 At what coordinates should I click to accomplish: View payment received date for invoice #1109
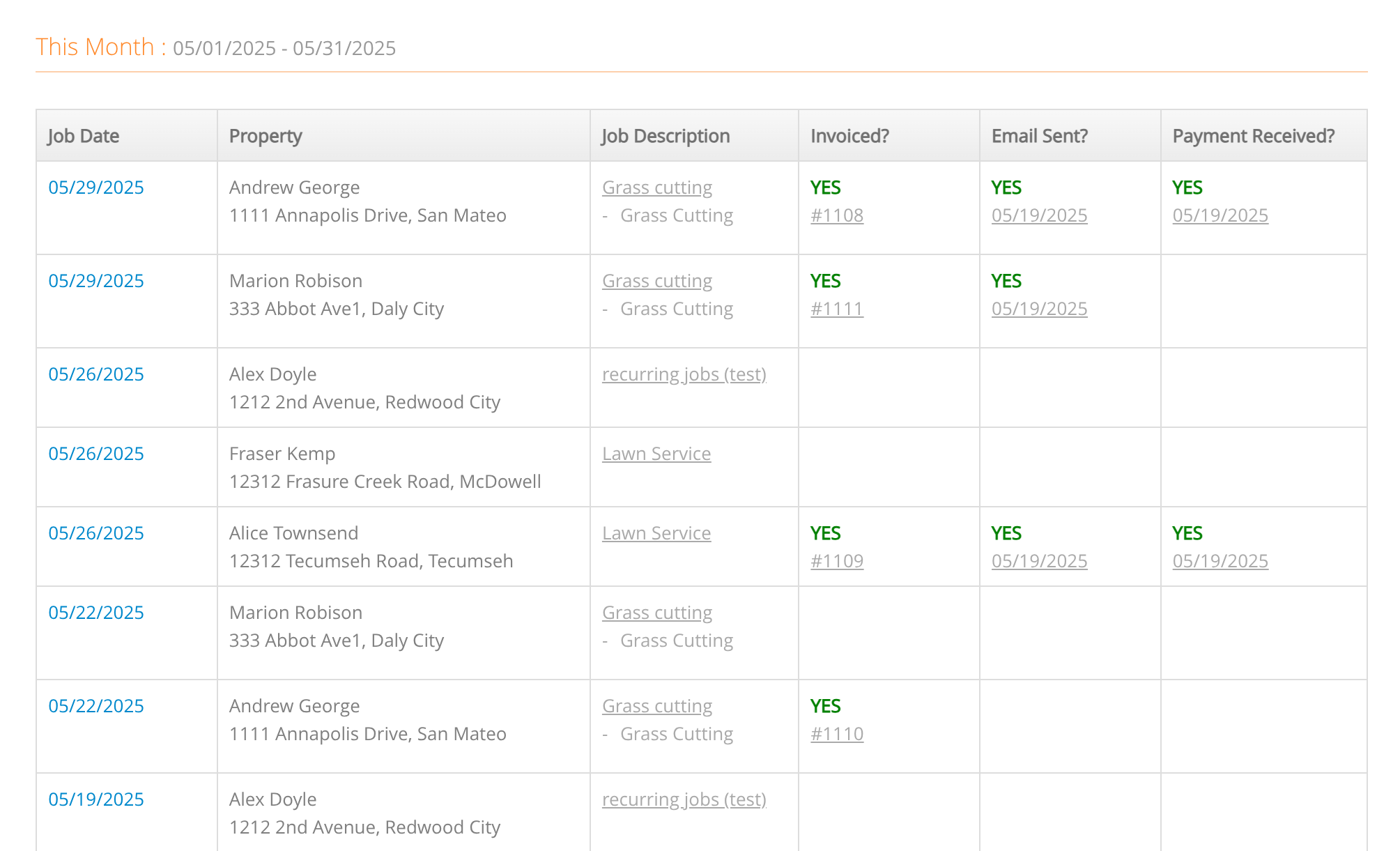click(x=1220, y=561)
